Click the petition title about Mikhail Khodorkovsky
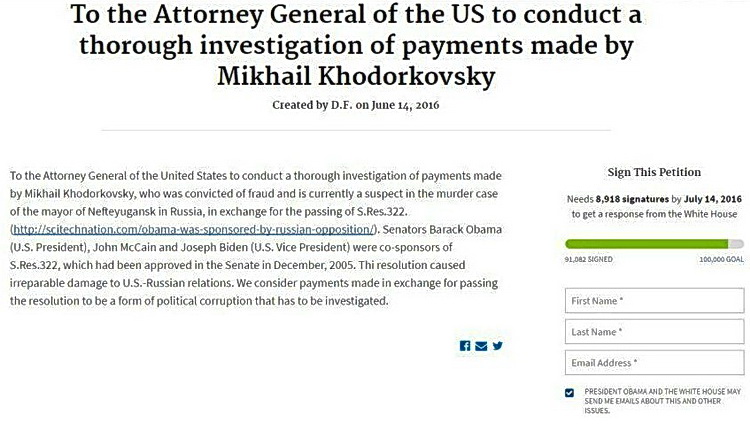 pos(356,45)
